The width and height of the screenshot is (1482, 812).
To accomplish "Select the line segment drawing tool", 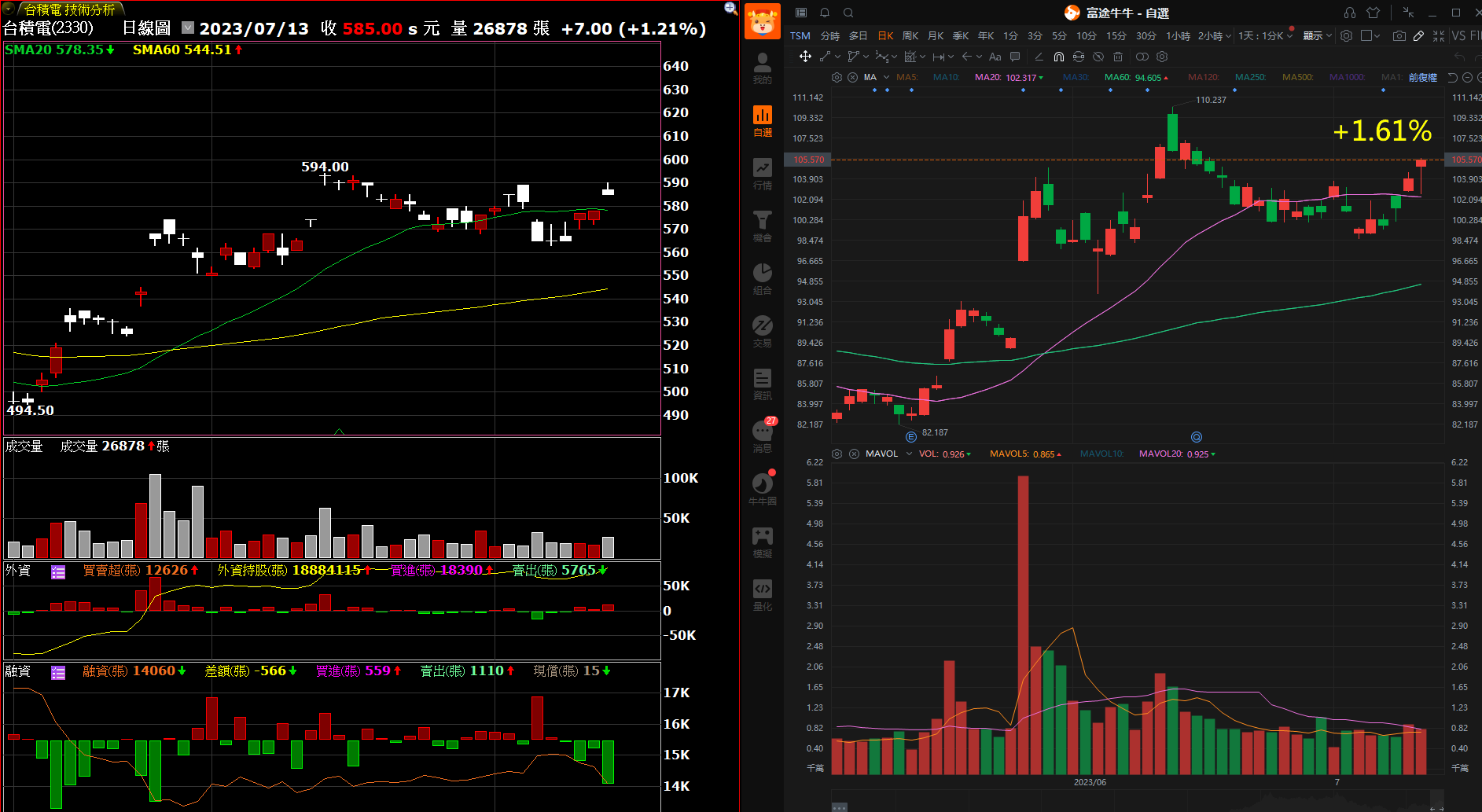I will (x=825, y=57).
